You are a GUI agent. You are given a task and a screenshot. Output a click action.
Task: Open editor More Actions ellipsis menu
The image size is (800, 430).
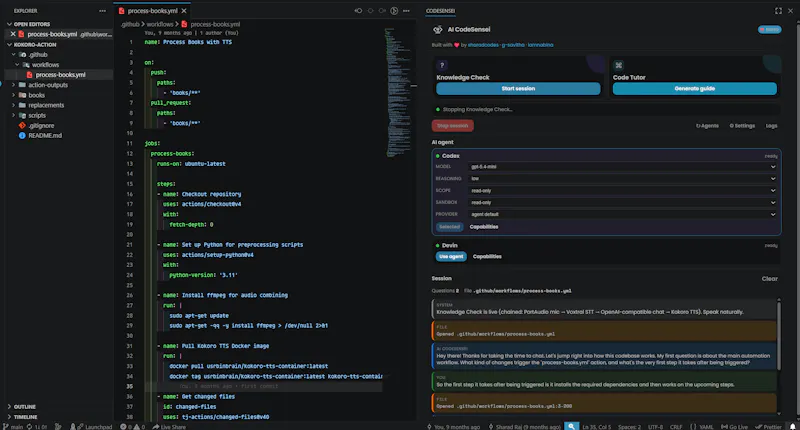406,11
